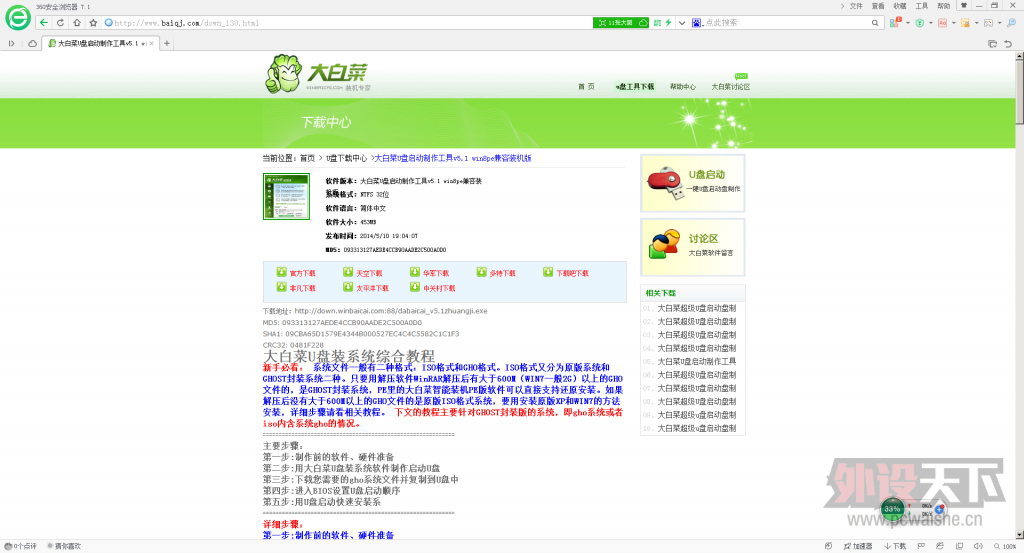The height and width of the screenshot is (553, 1024).
Task: Open the 帮助 menu
Action: [944, 6]
